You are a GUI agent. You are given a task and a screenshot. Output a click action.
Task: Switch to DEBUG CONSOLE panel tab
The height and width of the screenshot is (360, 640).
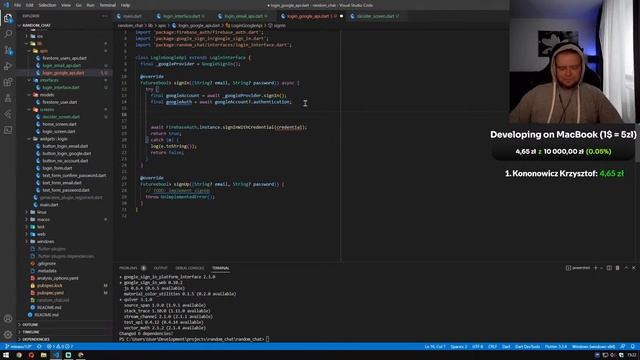point(189,268)
